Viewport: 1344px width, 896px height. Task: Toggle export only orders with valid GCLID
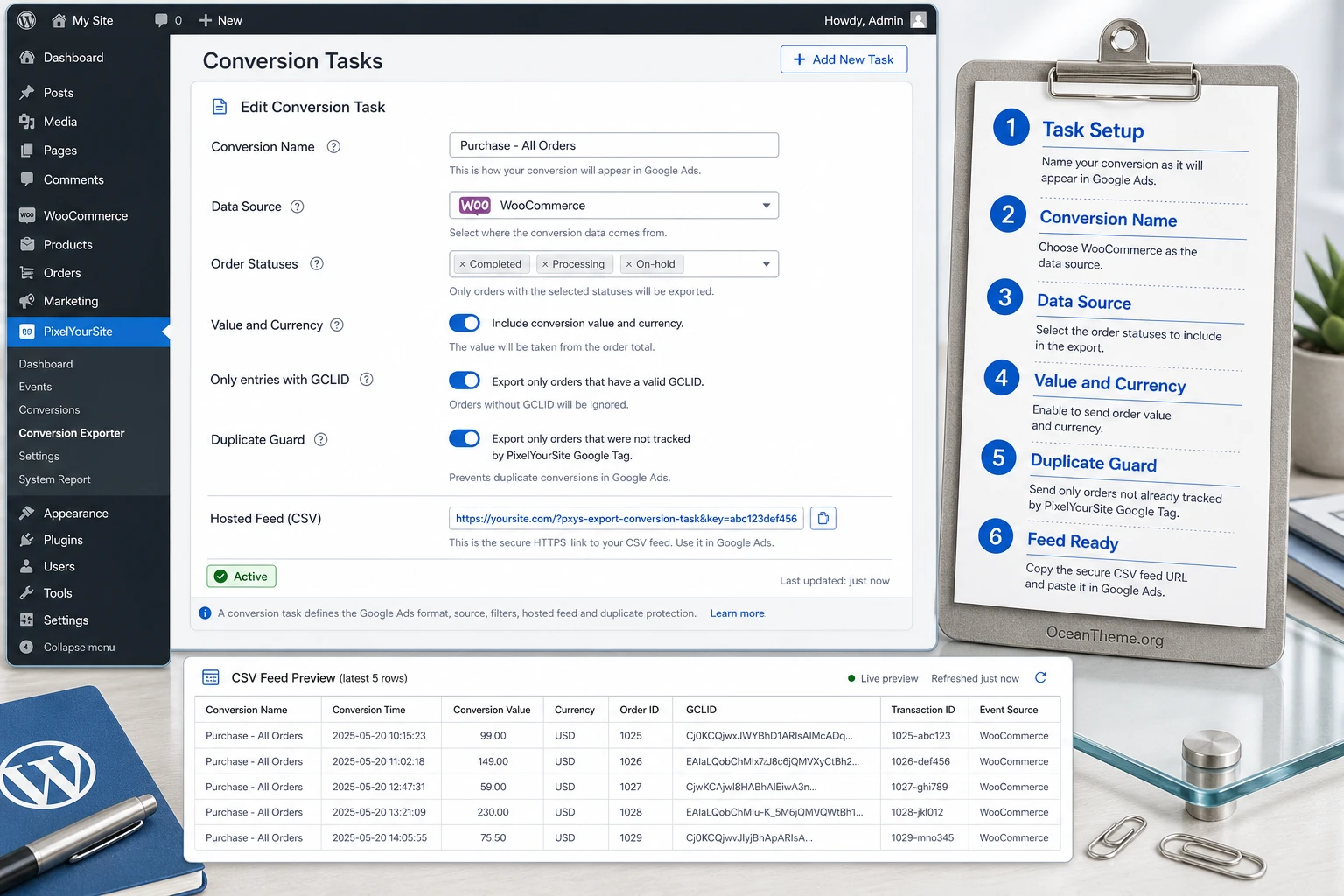(465, 381)
